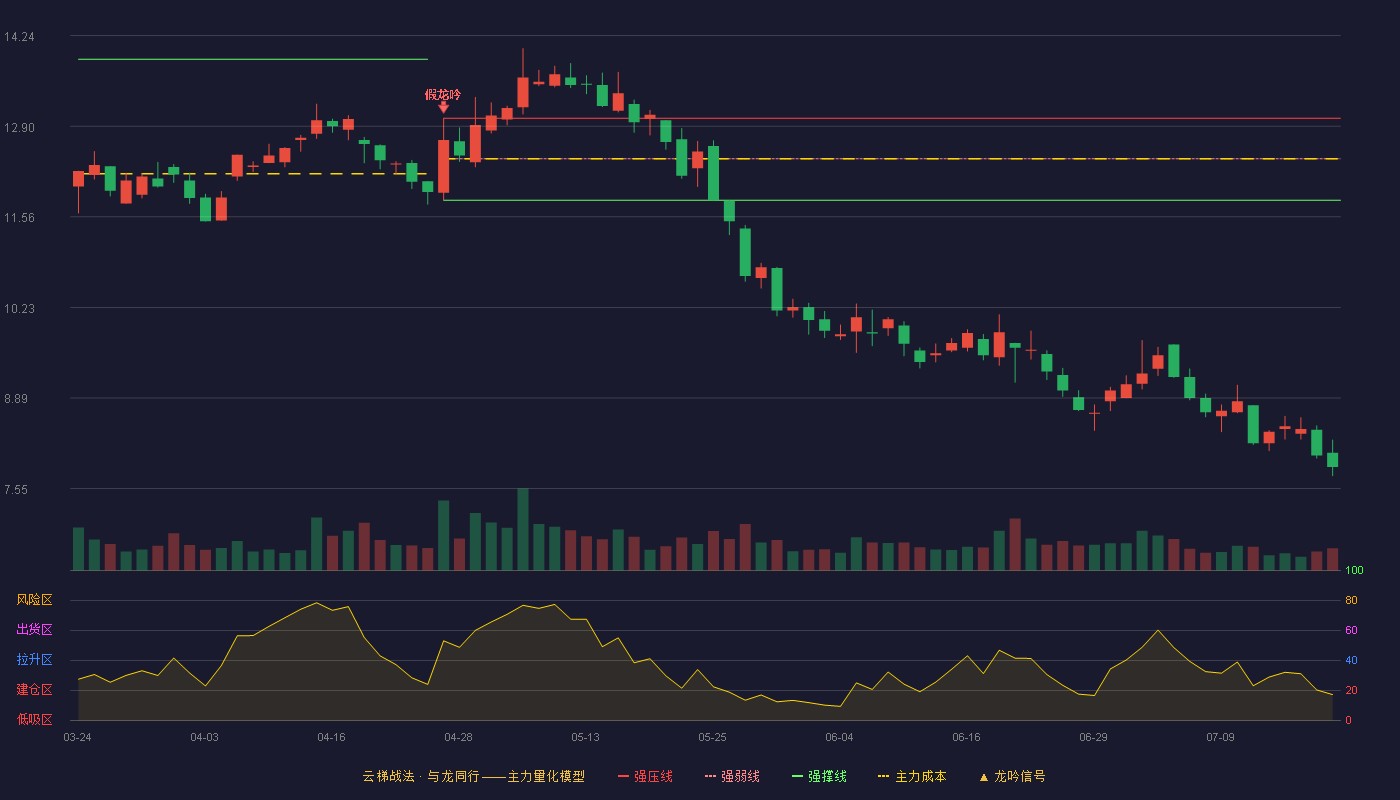Click the 04-28 date axis label
Screen dimensions: 1400x800
click(458, 737)
